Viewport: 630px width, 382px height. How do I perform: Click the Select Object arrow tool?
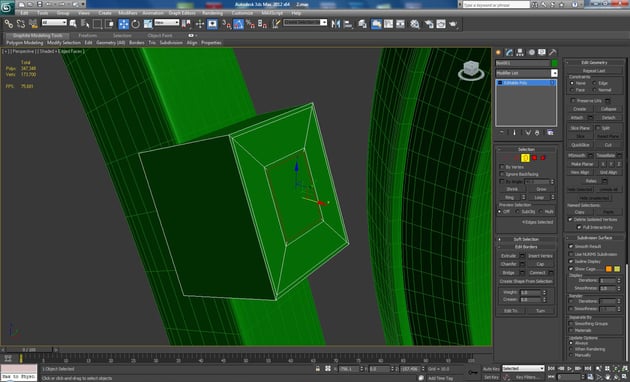click(73, 24)
